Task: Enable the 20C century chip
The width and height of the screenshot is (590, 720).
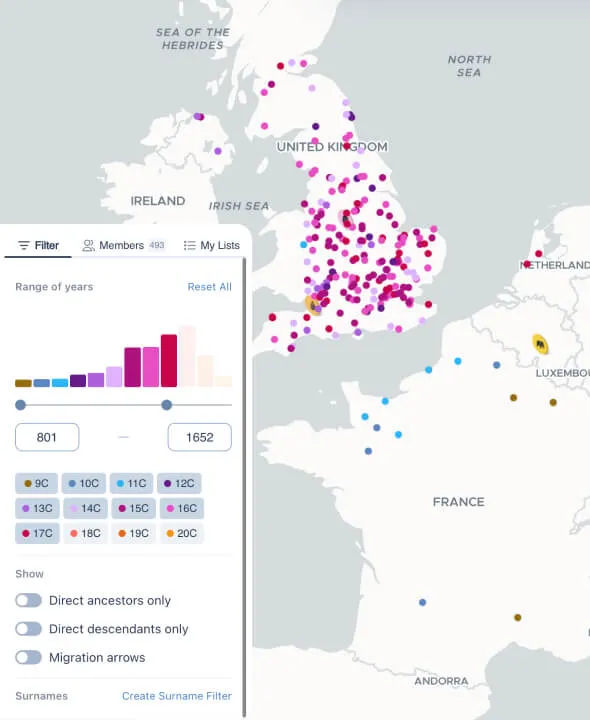Action: point(182,533)
